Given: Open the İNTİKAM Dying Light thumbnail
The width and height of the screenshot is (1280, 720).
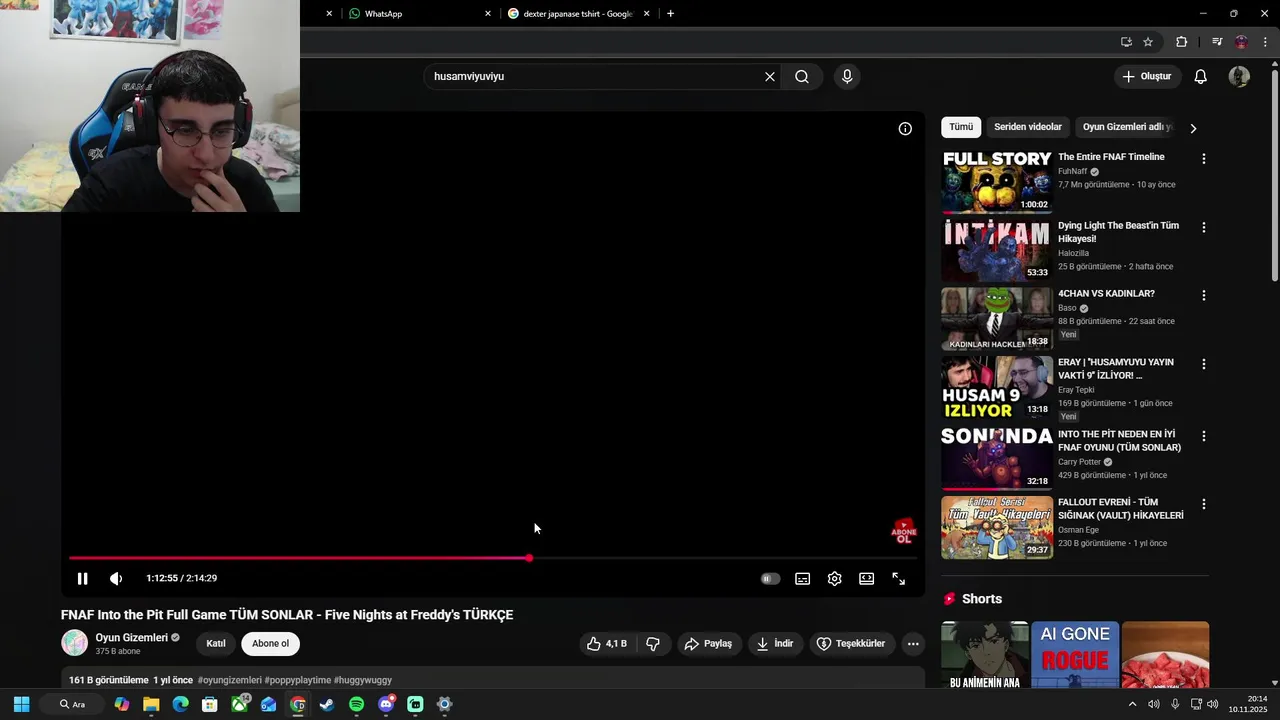Looking at the screenshot, I should click(x=997, y=250).
